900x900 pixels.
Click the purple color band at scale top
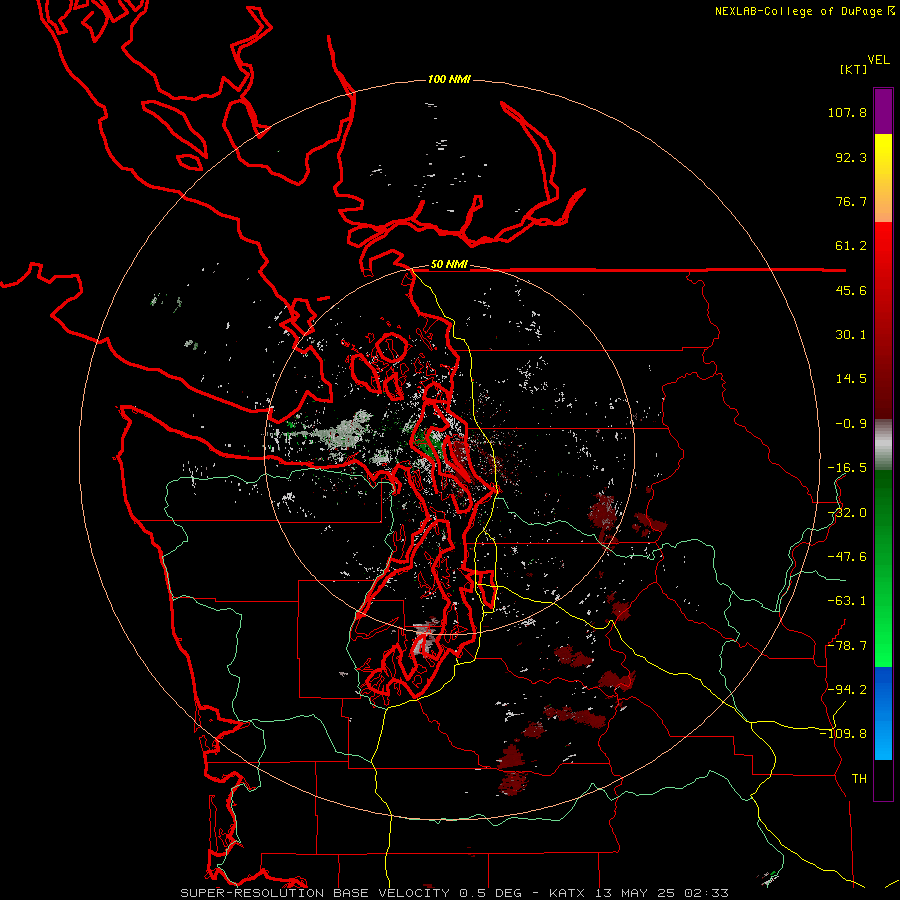pyautogui.click(x=883, y=111)
